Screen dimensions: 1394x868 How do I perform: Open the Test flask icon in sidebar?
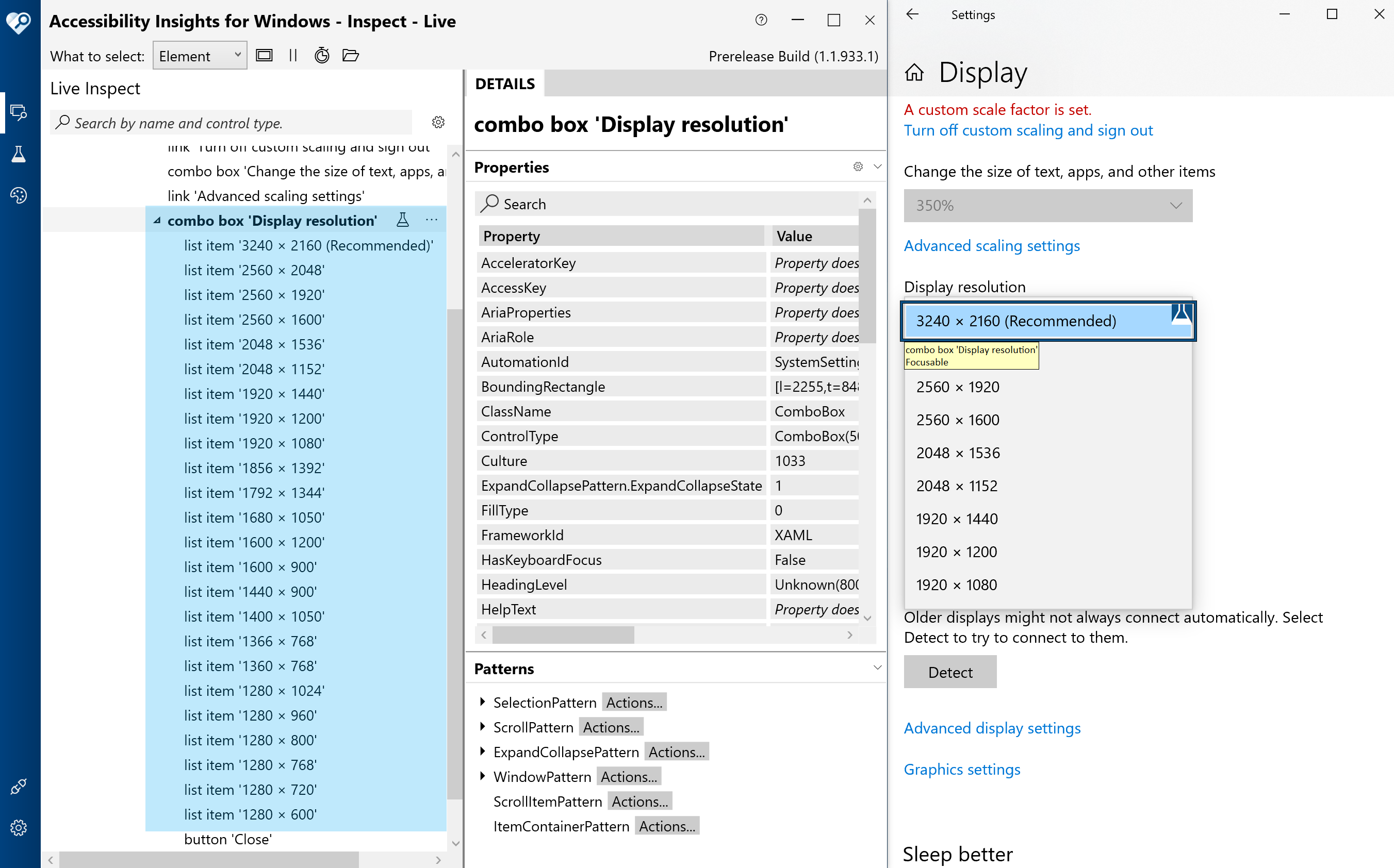pyautogui.click(x=19, y=154)
